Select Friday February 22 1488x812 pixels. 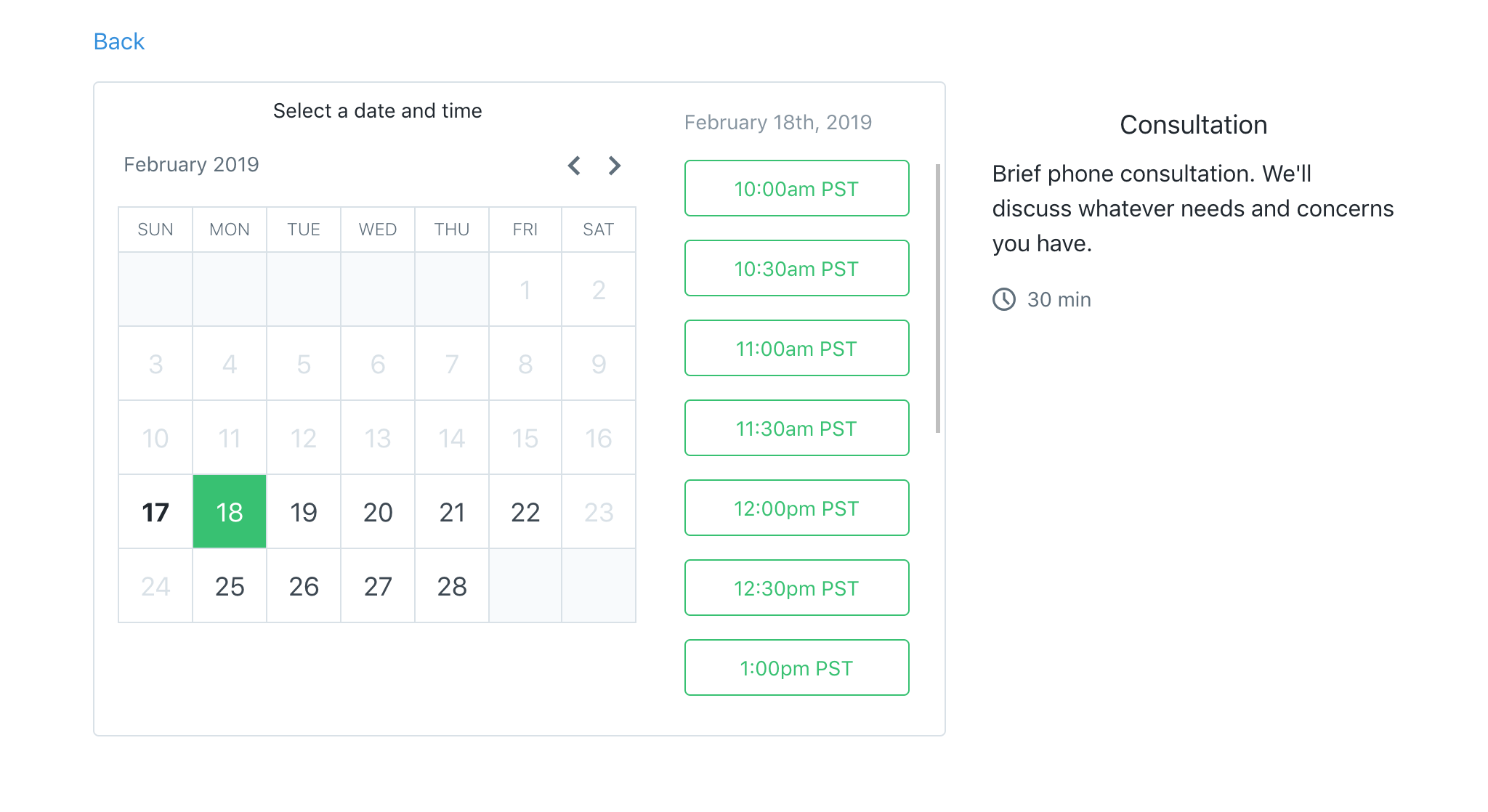click(x=525, y=512)
